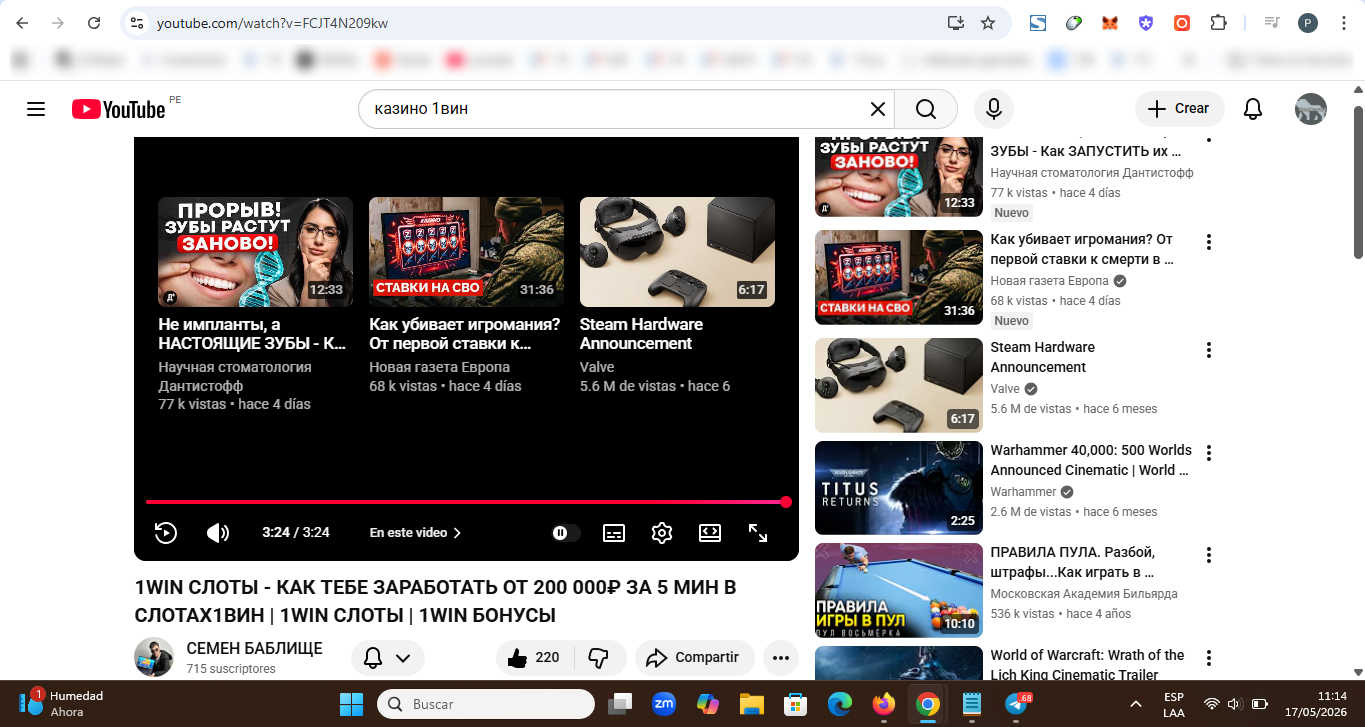
Task: View site information icon in address bar
Action: click(x=138, y=23)
